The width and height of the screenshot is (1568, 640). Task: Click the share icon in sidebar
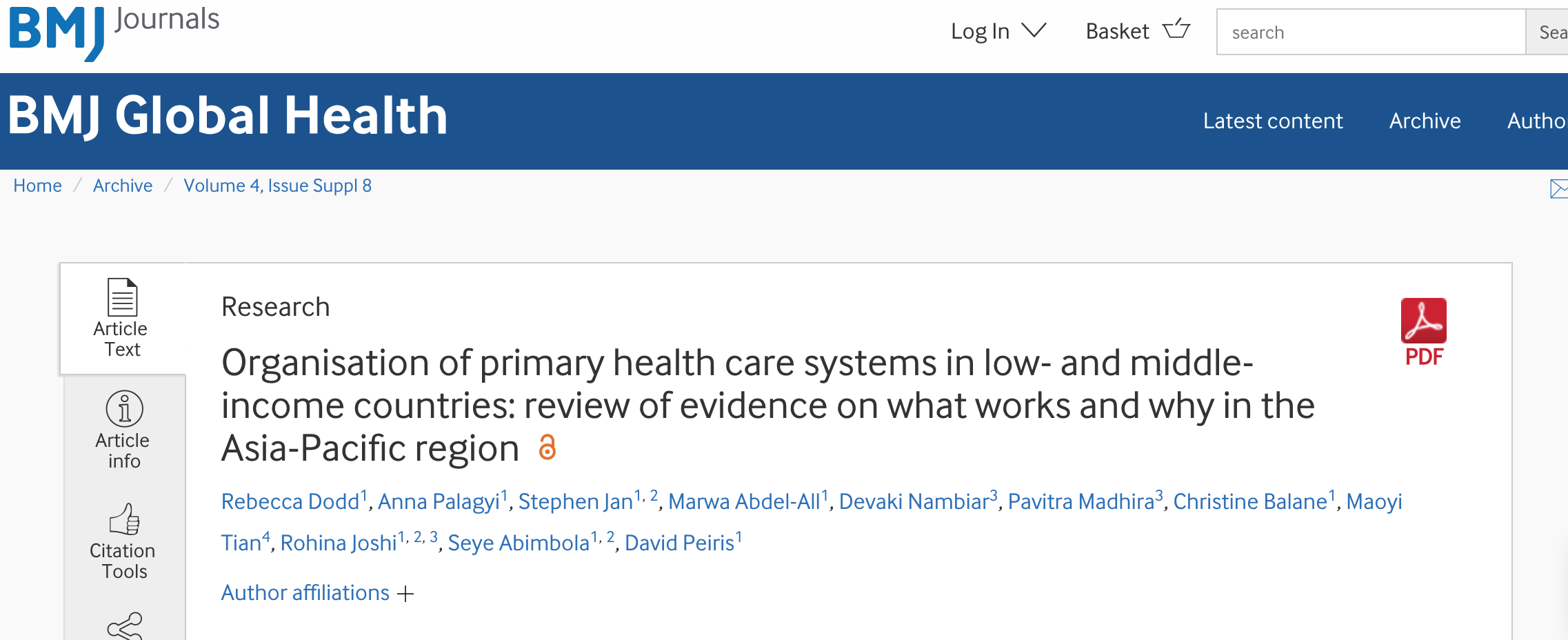click(125, 626)
